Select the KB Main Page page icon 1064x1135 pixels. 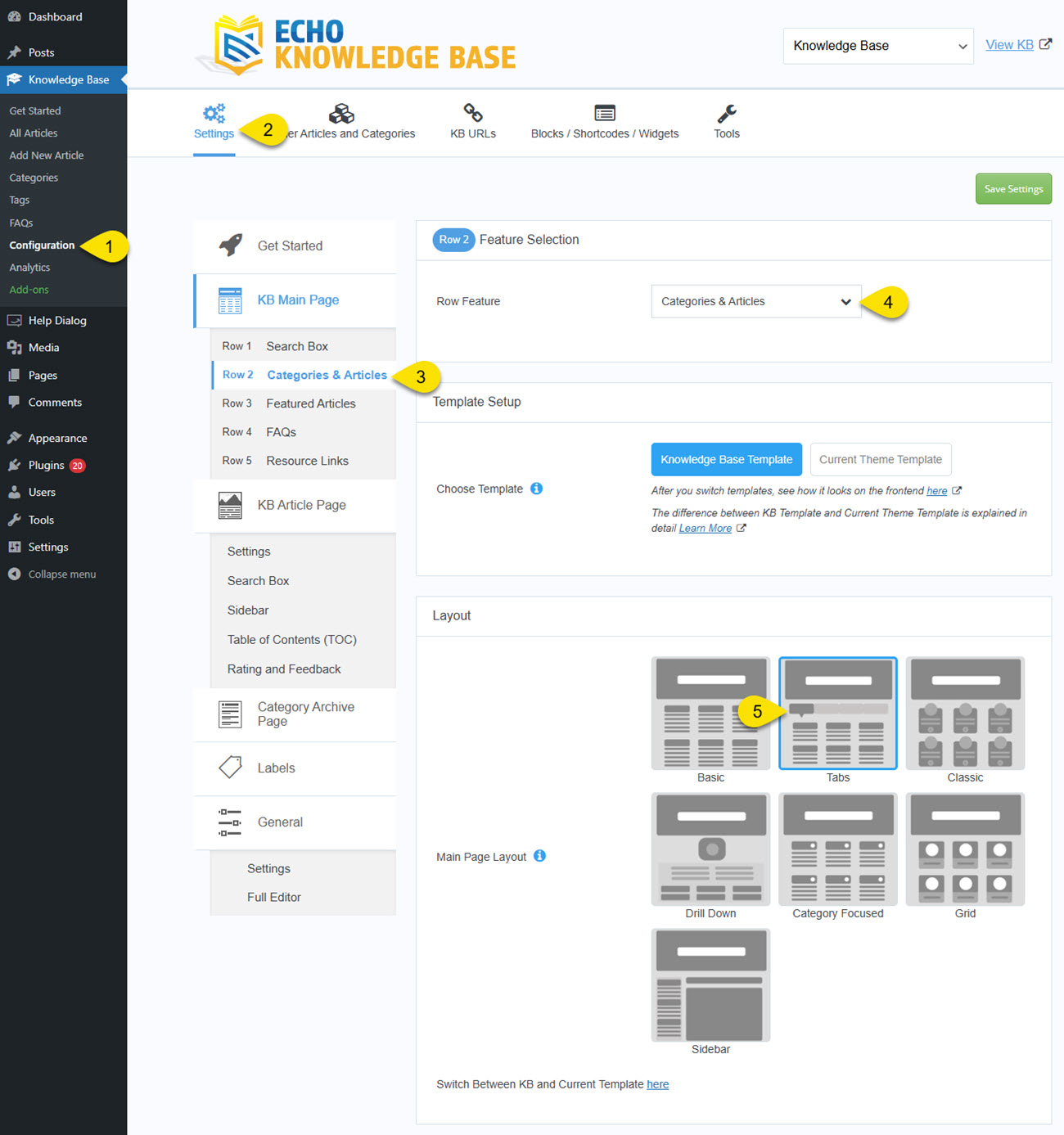[x=230, y=300]
